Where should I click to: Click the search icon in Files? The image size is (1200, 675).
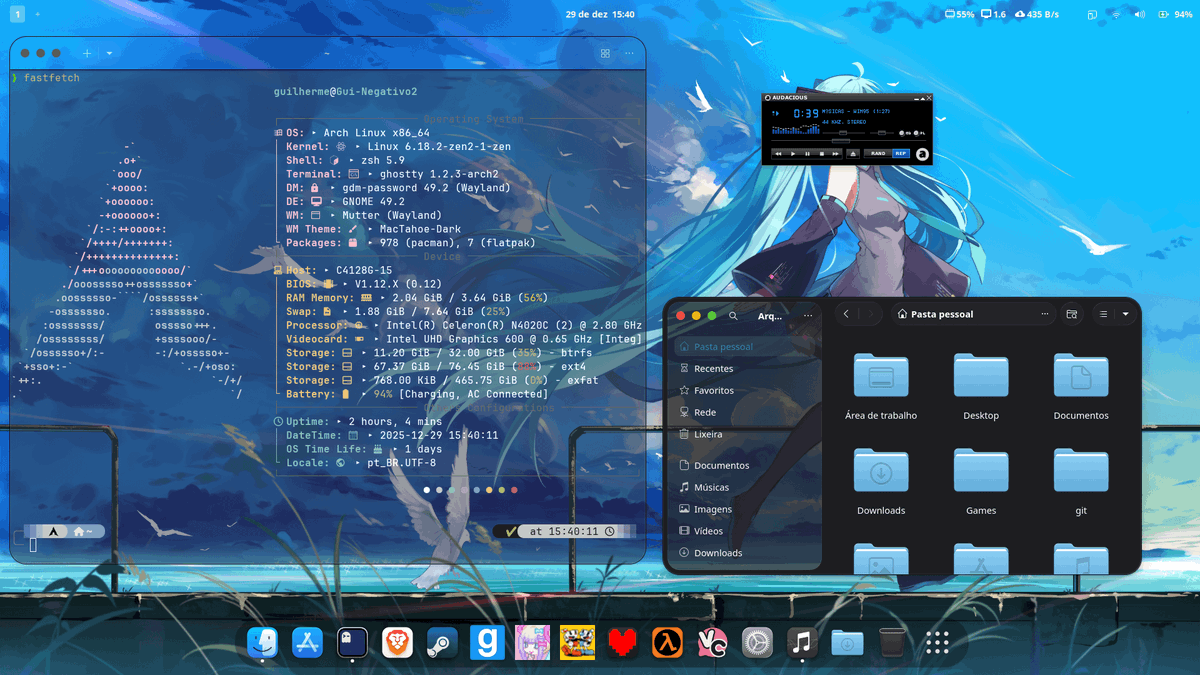(733, 315)
